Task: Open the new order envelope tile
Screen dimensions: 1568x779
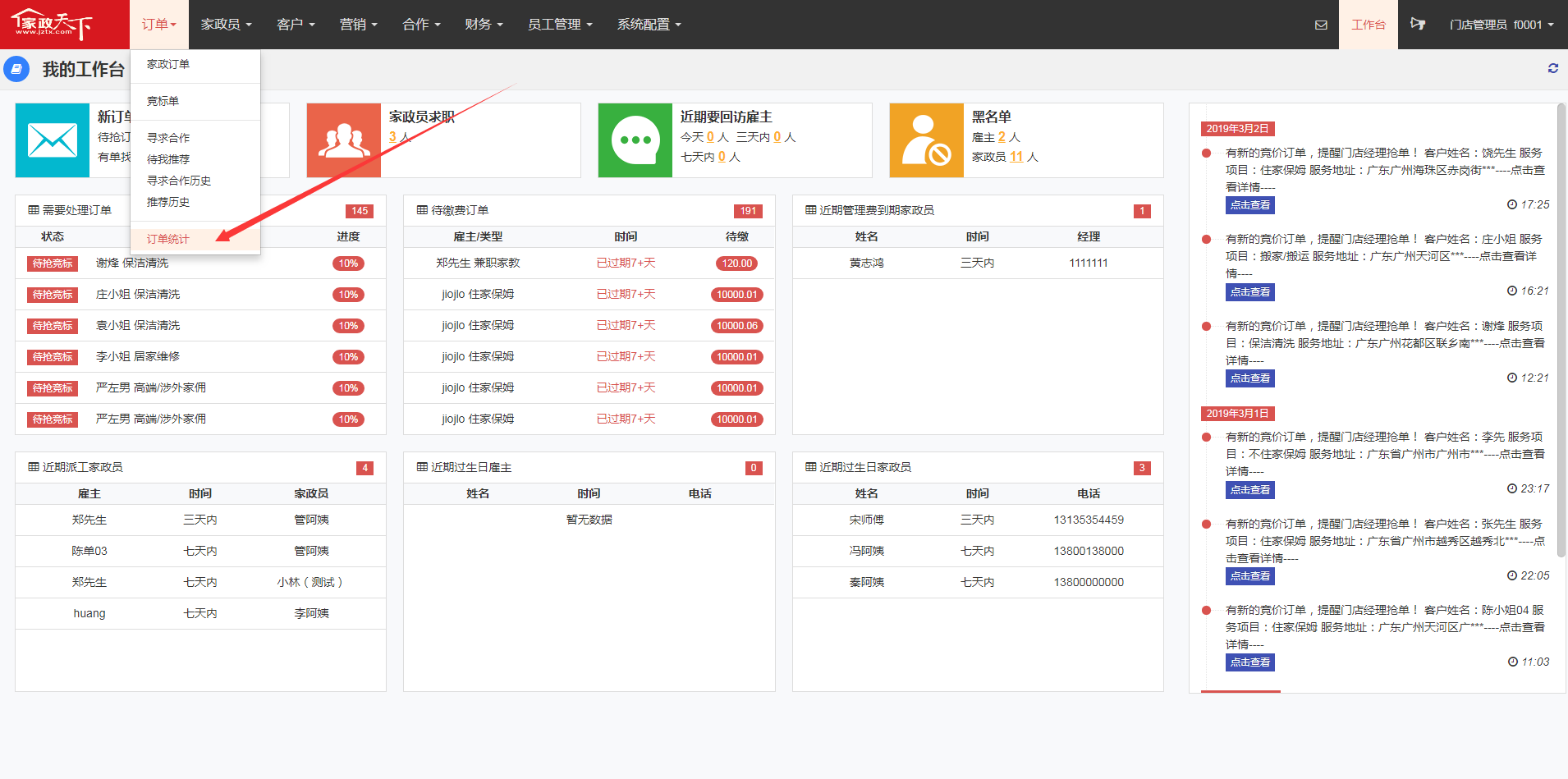Action: [x=53, y=140]
